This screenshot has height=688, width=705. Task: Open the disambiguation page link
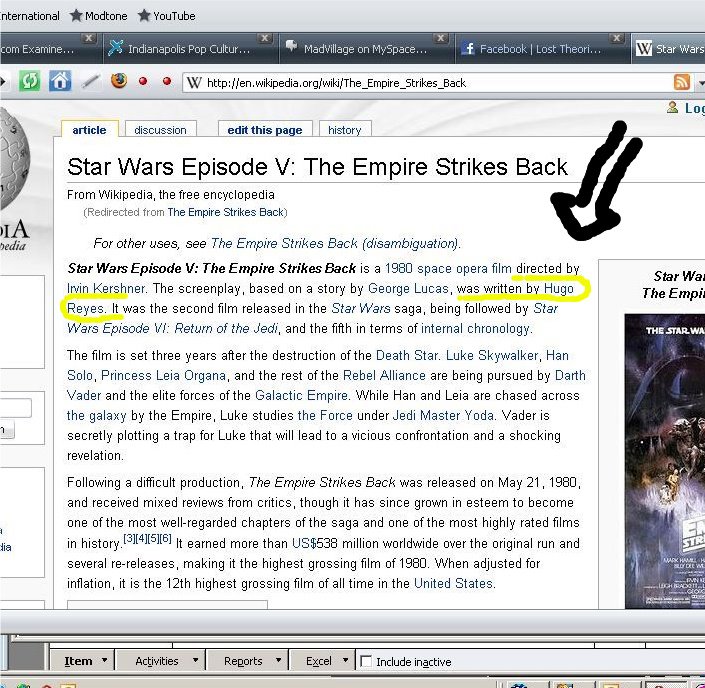pyautogui.click(x=334, y=243)
